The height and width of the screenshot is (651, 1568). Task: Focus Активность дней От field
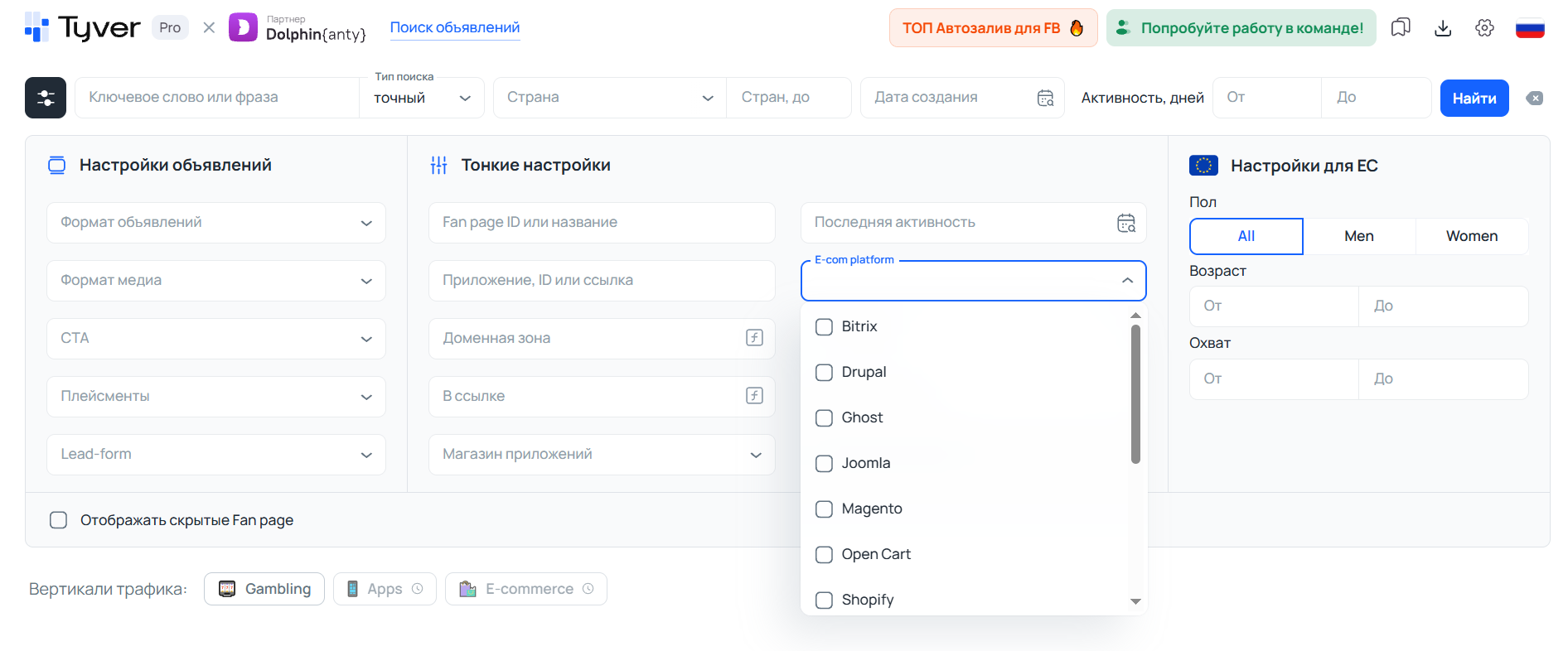1267,98
